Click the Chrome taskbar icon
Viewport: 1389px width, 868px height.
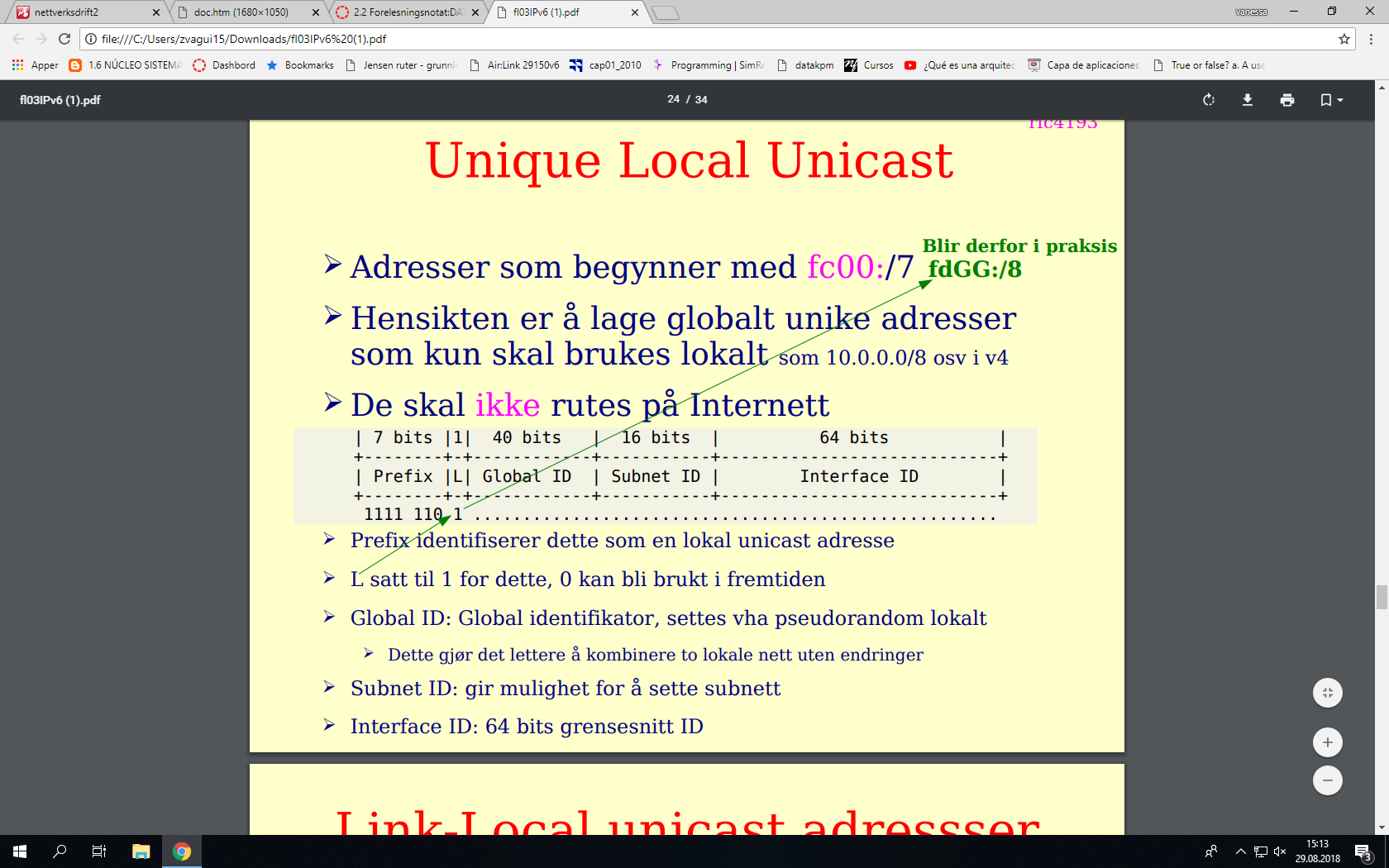[x=182, y=851]
